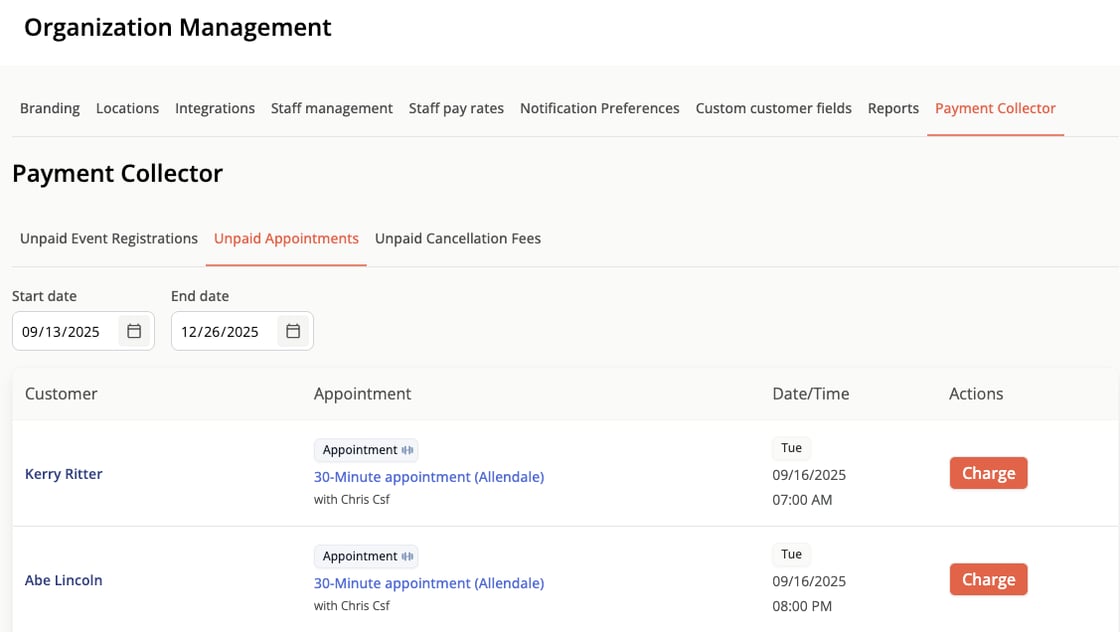Click the Appointment badge icon for Abe Lincoln
Screen dimensions: 1120x632
(408, 556)
